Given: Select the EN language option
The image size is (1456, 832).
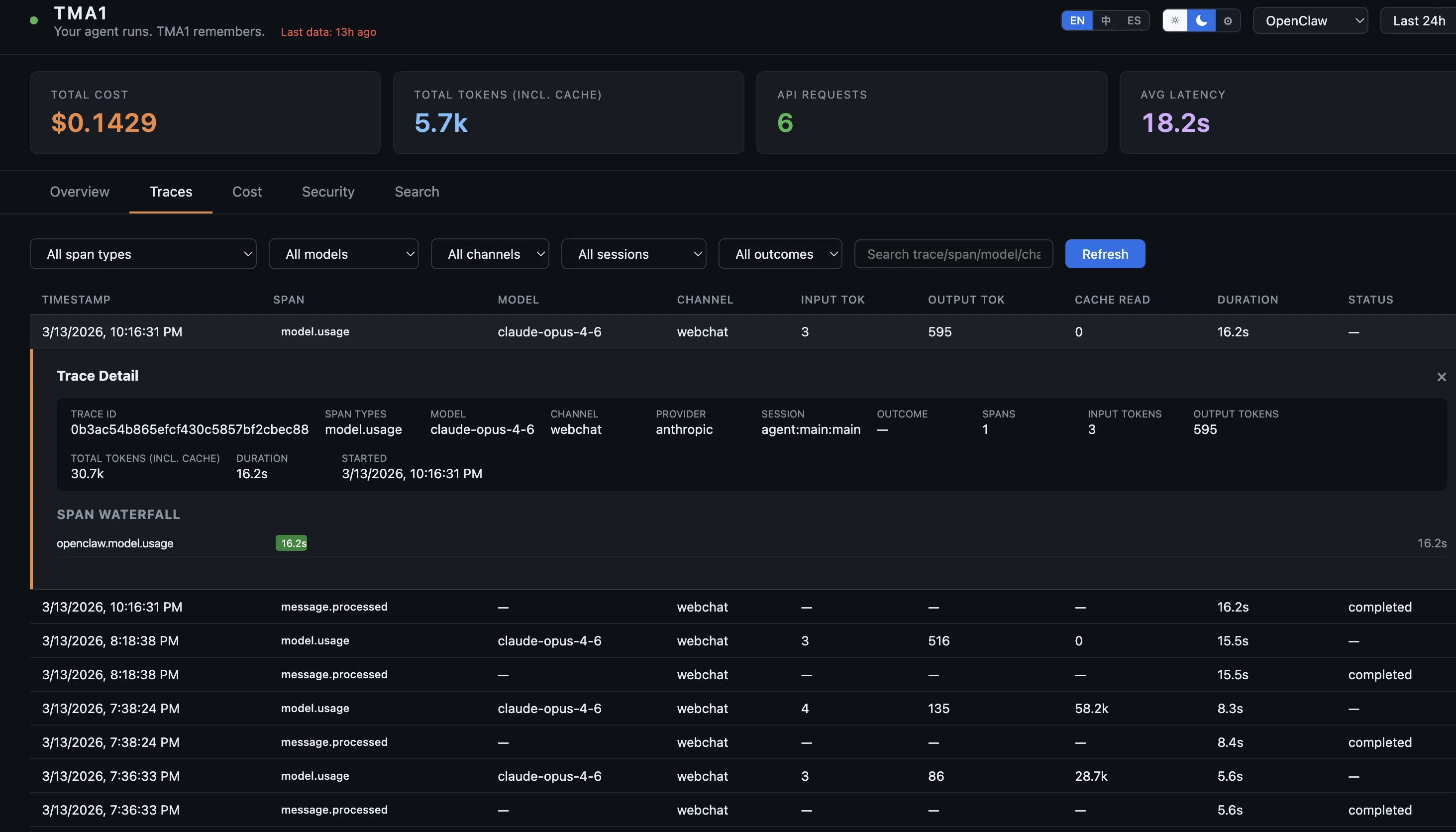Looking at the screenshot, I should [x=1076, y=20].
